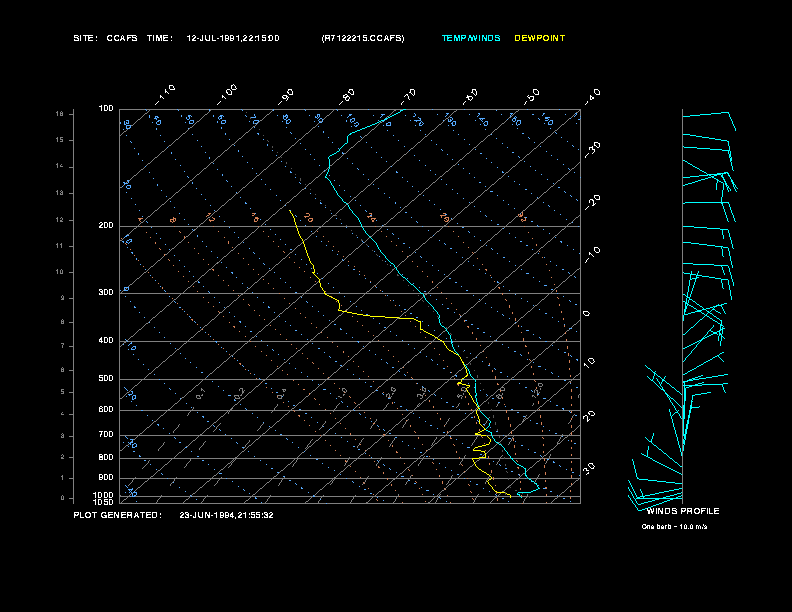This screenshot has width=792, height=612.
Task: Click the 900 pressure level label
Action: 106,478
